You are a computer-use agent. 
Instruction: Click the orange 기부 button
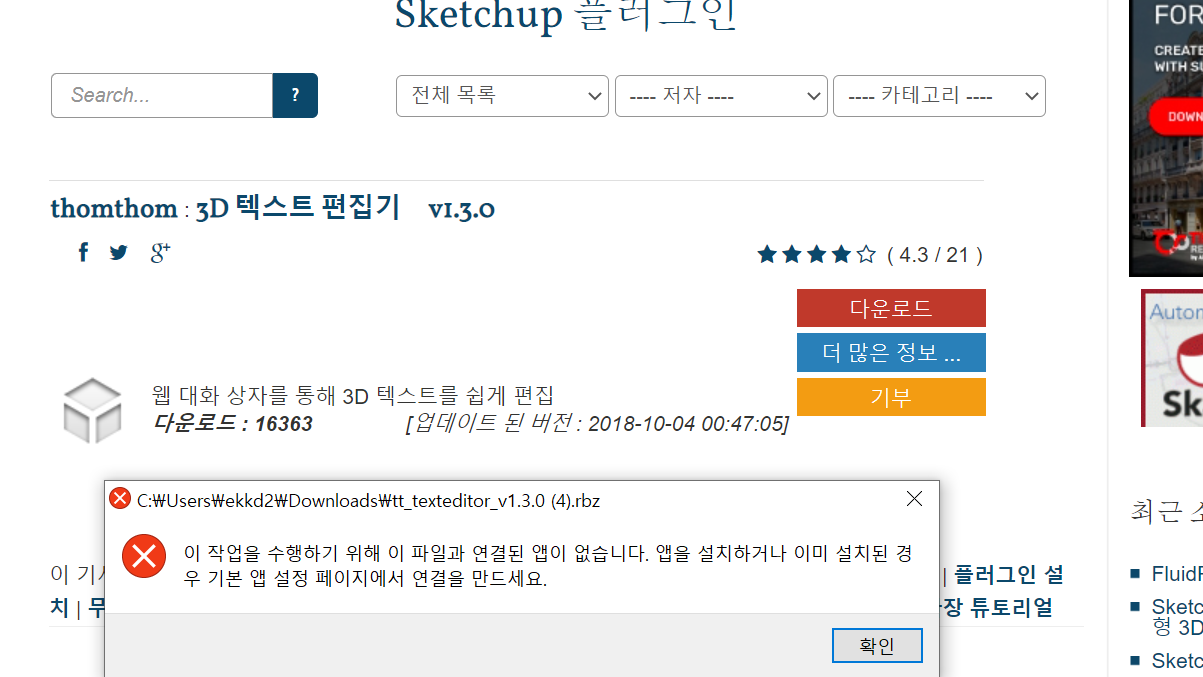click(x=891, y=397)
